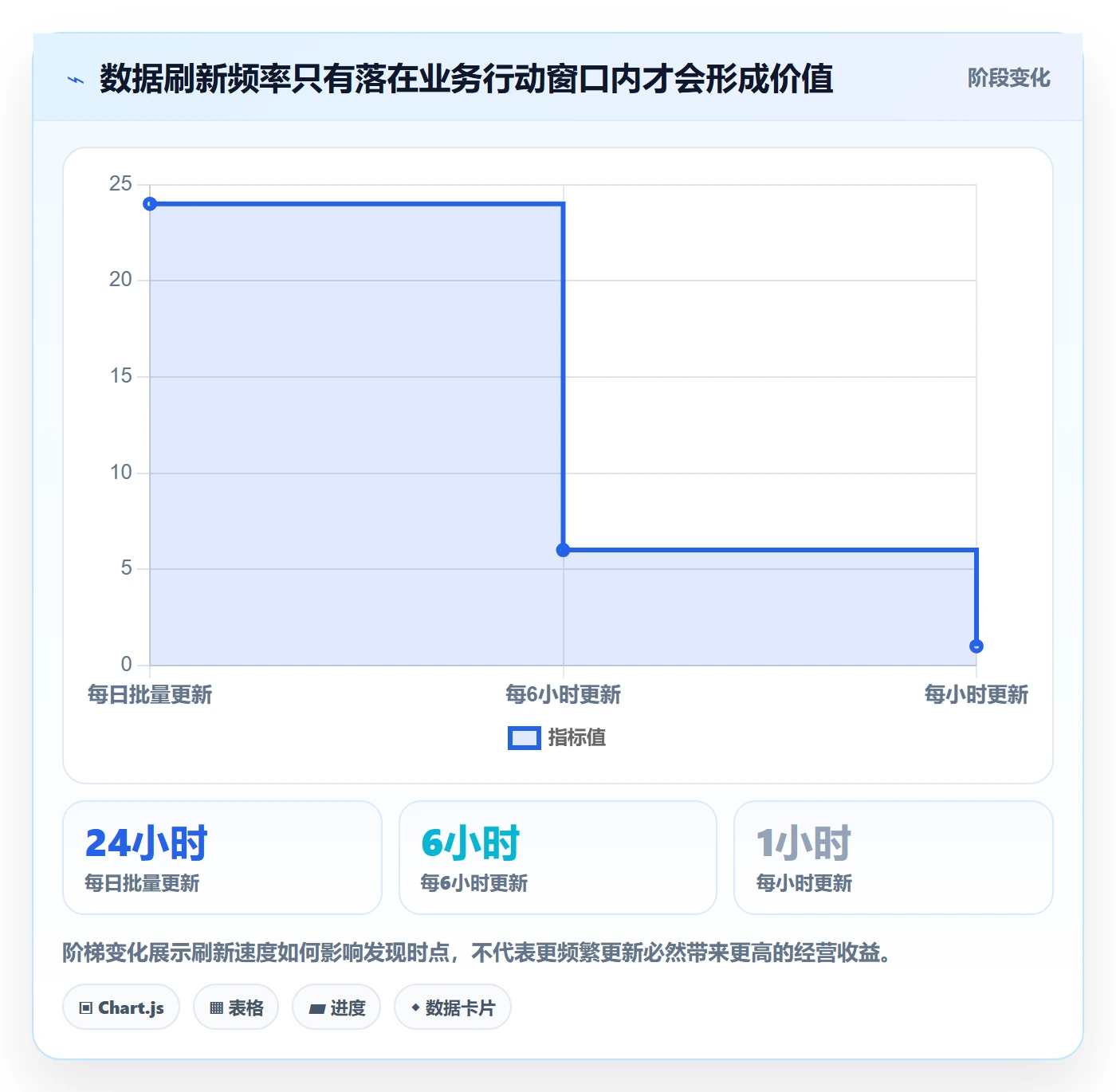Click the y-axis value 10
The width and height of the screenshot is (1116, 1092).
tap(120, 473)
